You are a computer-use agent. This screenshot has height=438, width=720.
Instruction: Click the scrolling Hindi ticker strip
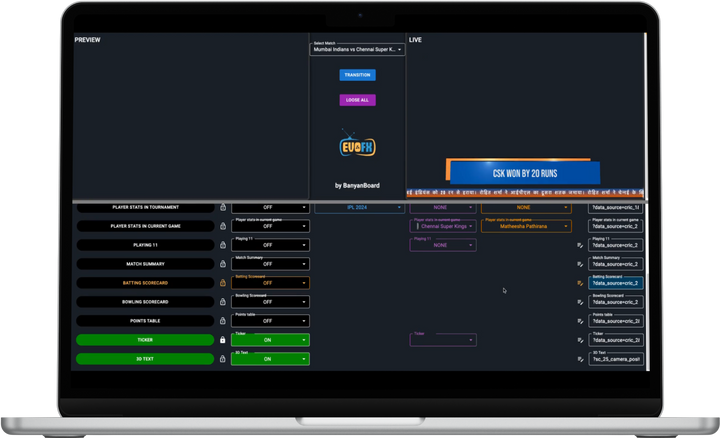525,193
